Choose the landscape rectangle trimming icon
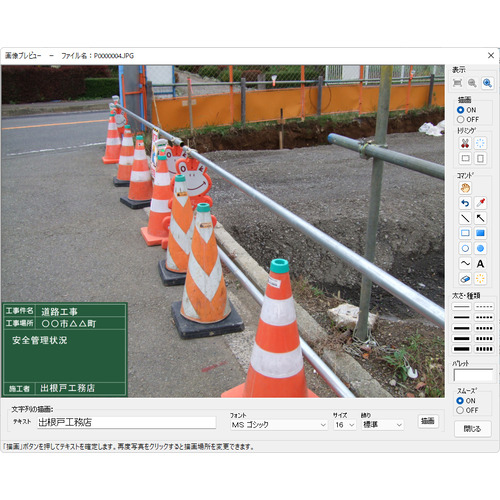500x500 pixels. tap(465, 158)
